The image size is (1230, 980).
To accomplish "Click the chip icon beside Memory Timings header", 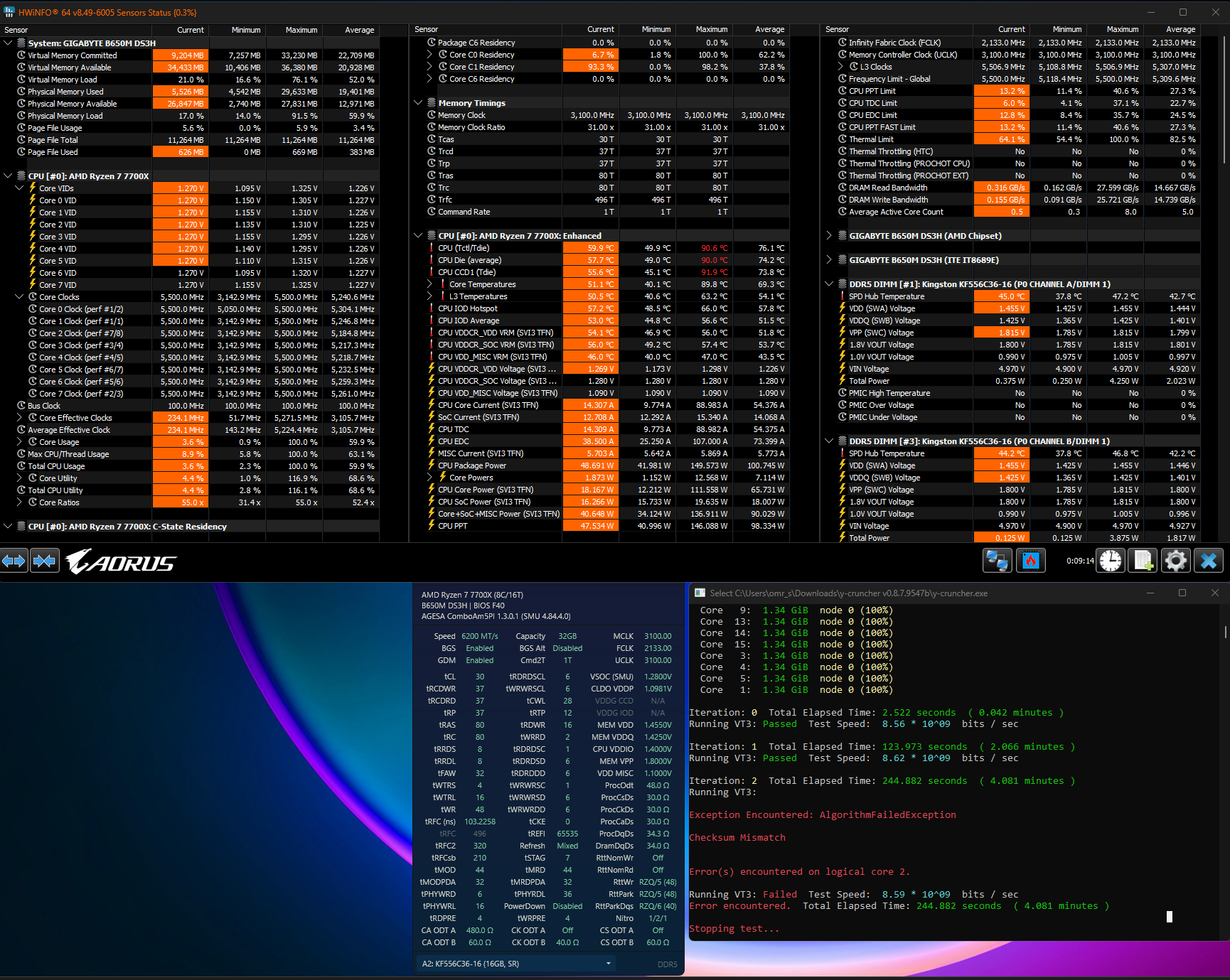I will click(431, 103).
